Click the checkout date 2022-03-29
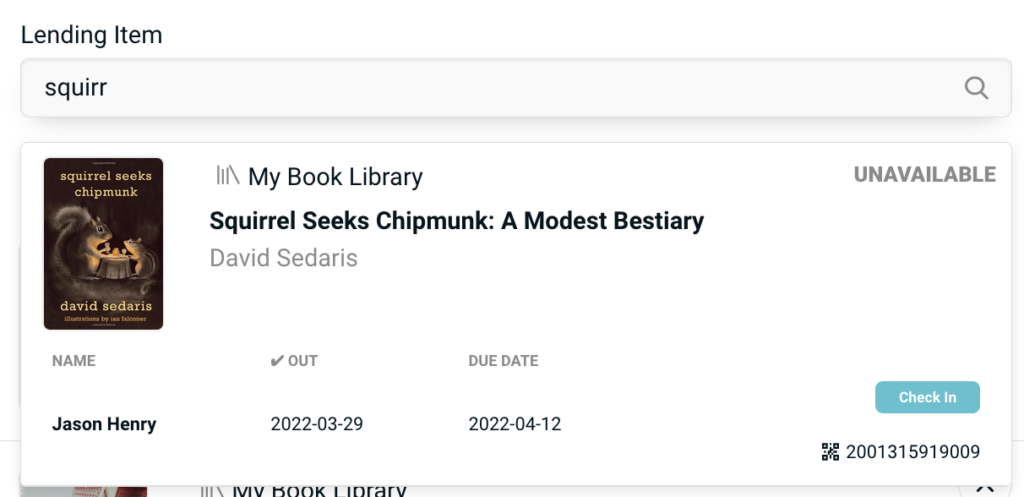Viewport: 1024px width, 497px height. (x=316, y=424)
